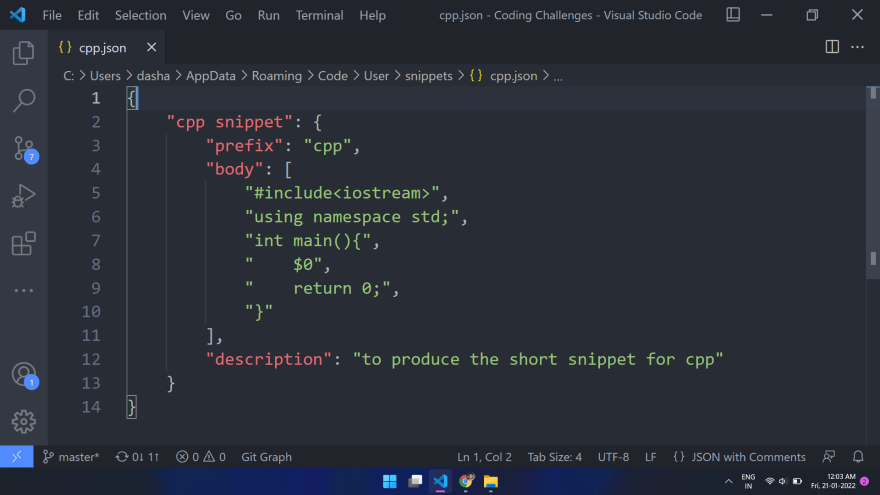
Task: Click the "#include<iostream>" string
Action: pos(342,193)
